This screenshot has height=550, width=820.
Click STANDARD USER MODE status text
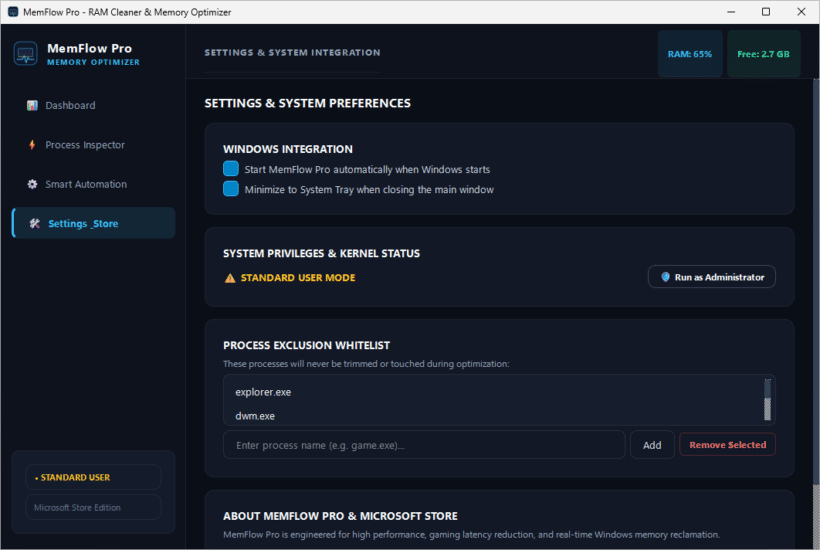pyautogui.click(x=298, y=278)
